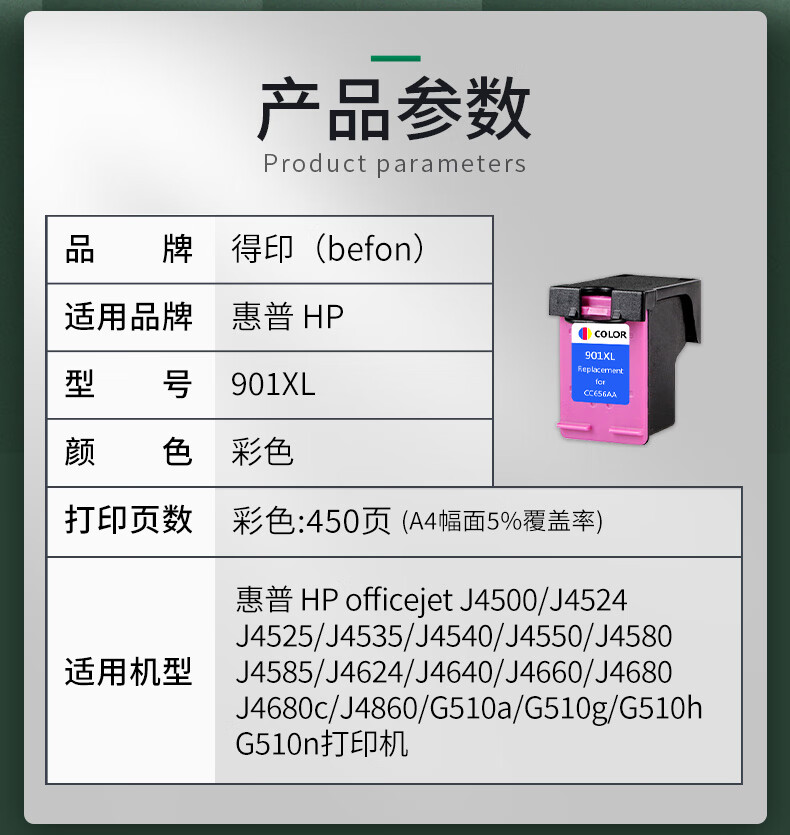
Task: Click the COLOR logo on cartridge label
Action: point(602,334)
